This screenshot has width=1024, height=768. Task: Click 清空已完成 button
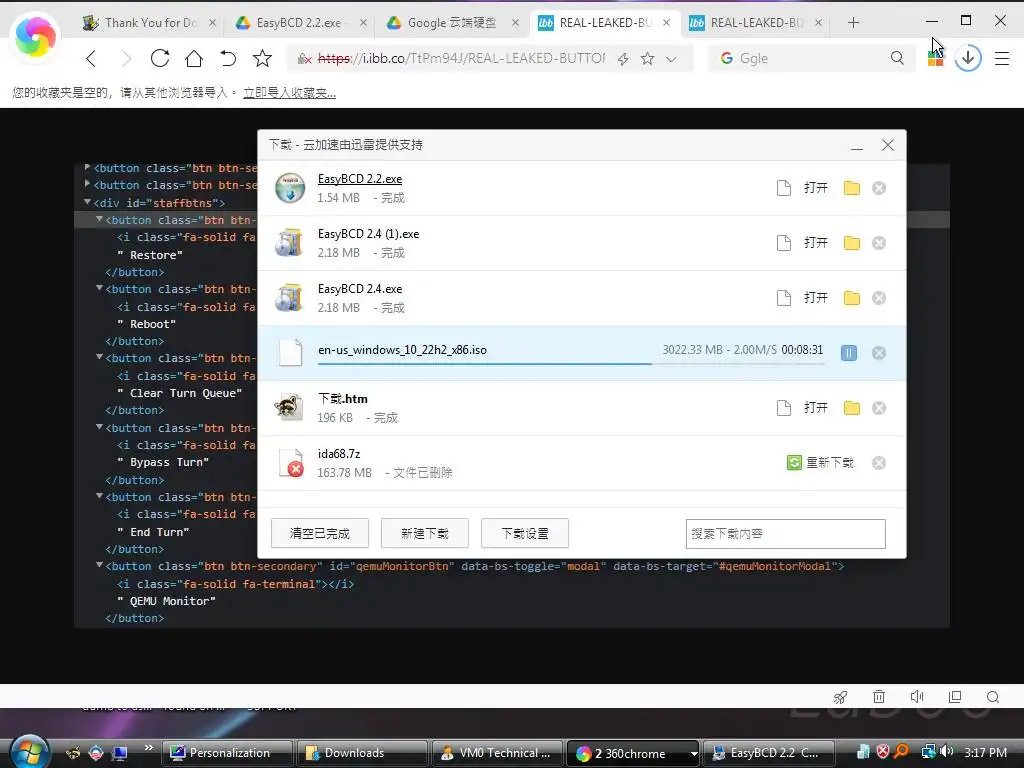tap(320, 534)
